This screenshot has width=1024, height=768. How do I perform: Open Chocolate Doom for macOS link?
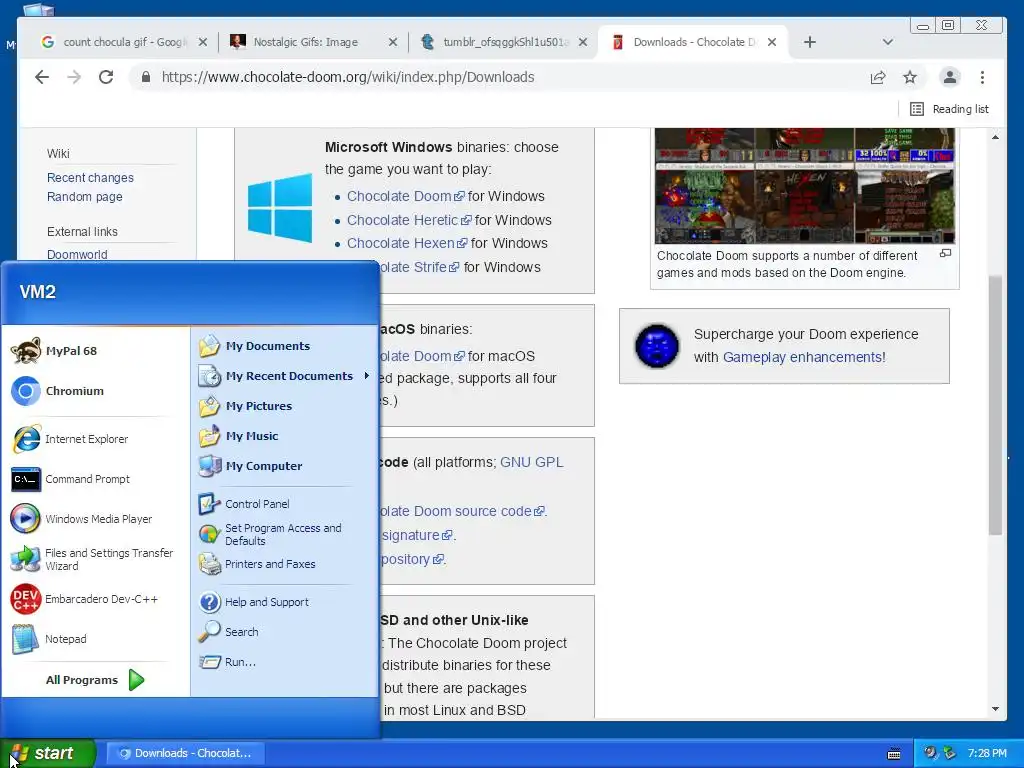423,356
